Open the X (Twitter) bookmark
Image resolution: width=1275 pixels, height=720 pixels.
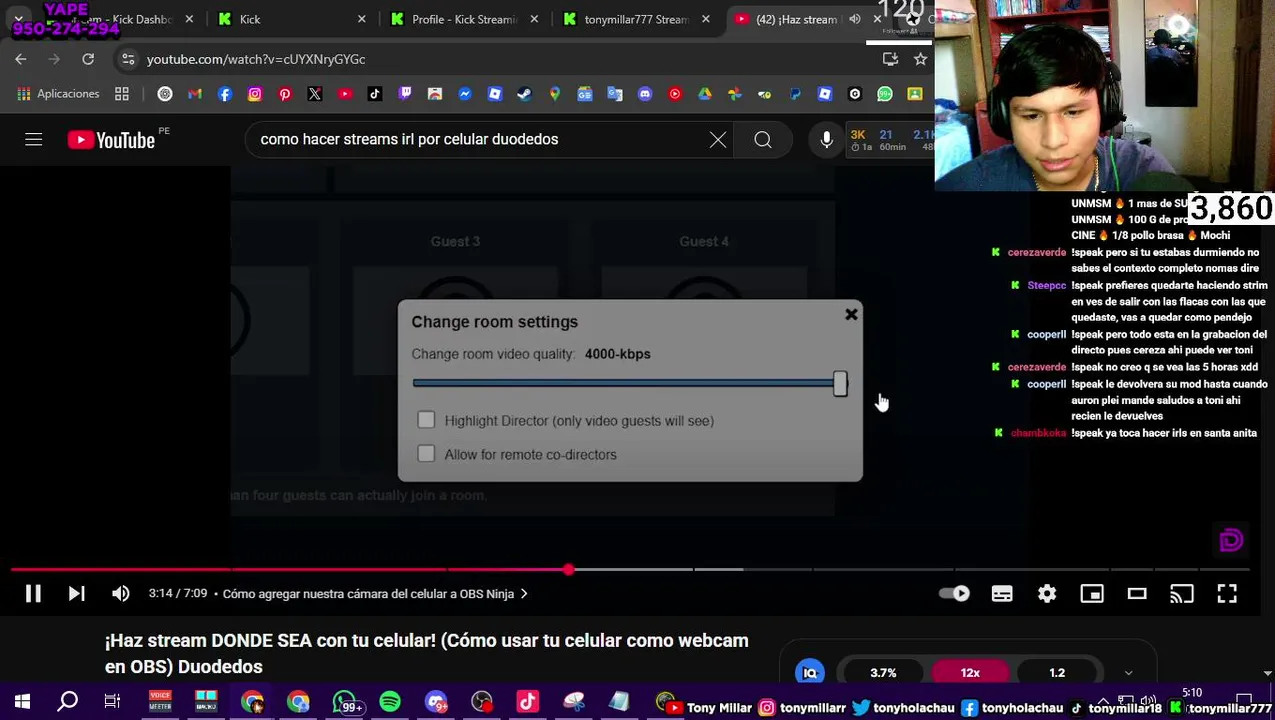[x=315, y=94]
